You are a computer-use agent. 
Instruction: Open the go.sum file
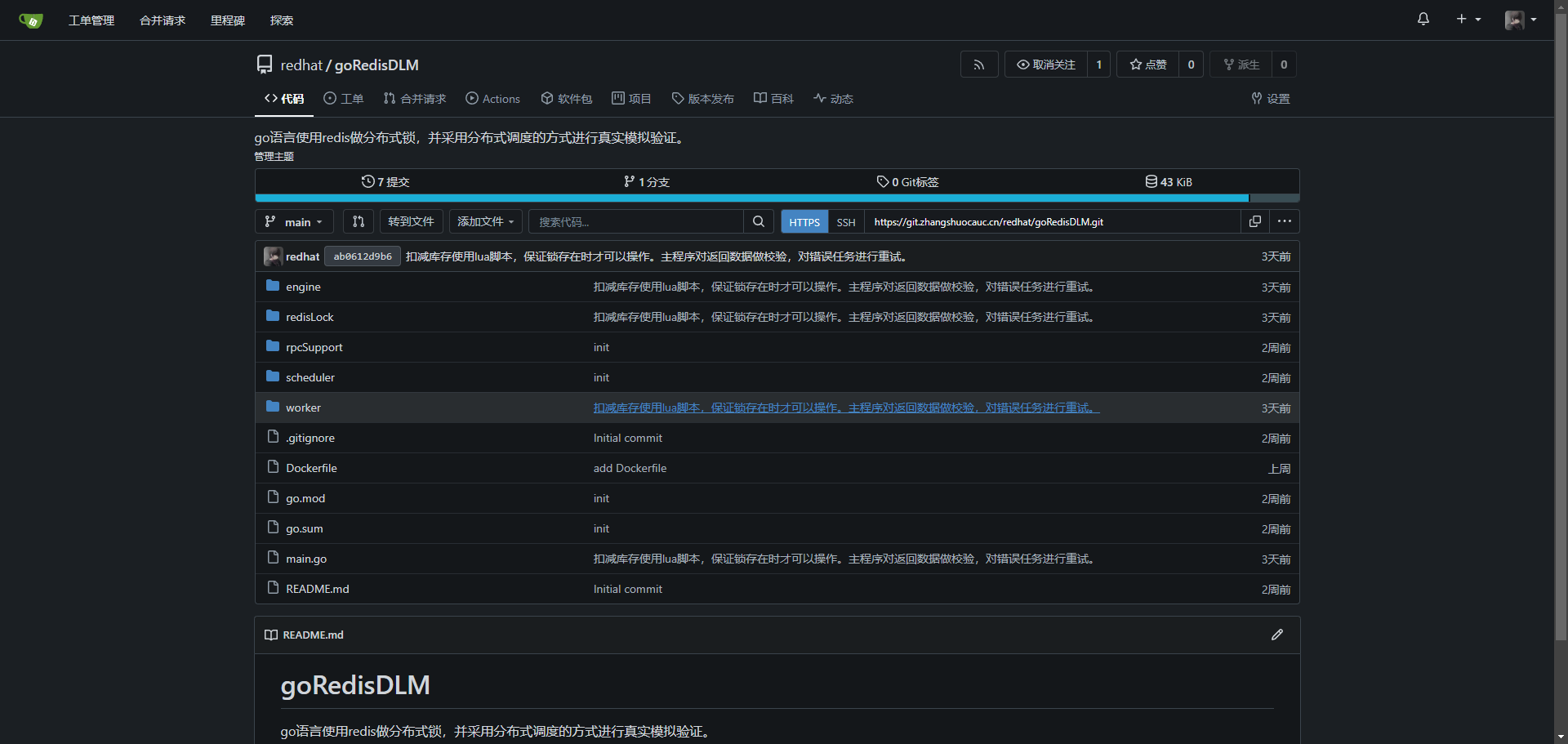[x=305, y=528]
